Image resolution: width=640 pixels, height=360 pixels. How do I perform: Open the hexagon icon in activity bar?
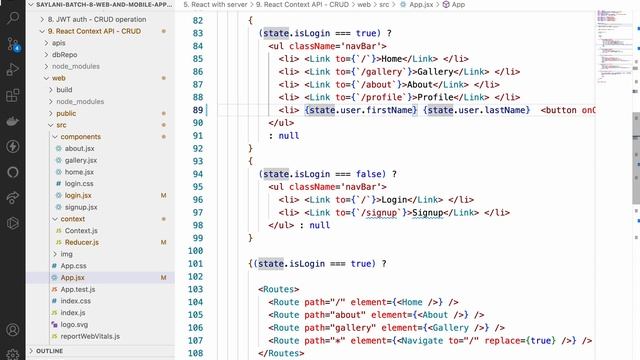tap(13, 223)
